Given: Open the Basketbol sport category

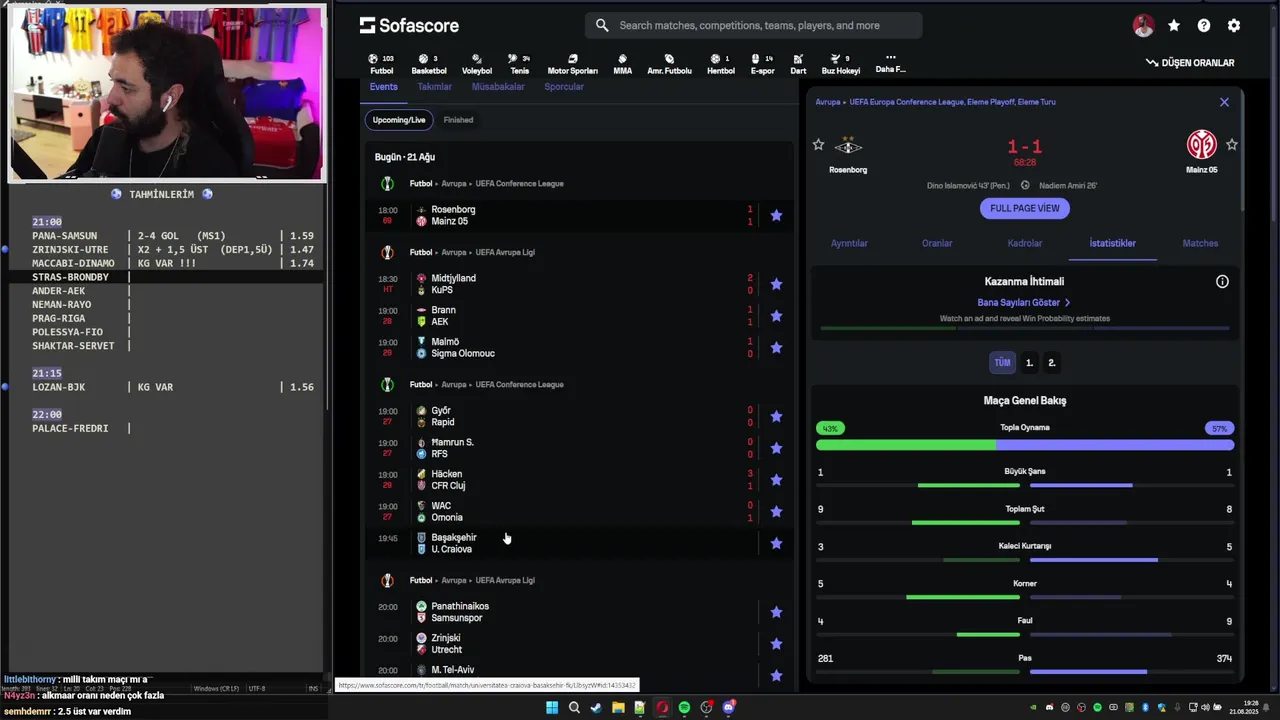Looking at the screenshot, I should coord(429,64).
